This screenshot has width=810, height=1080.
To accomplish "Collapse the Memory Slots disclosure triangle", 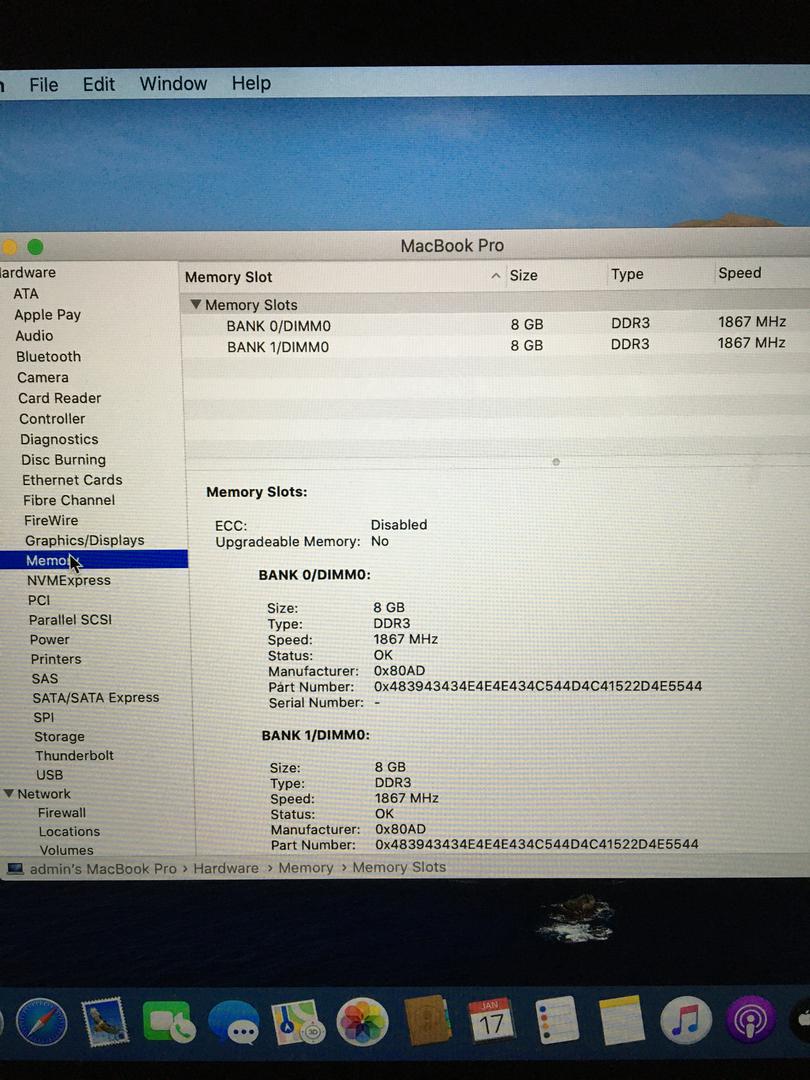I will [196, 304].
